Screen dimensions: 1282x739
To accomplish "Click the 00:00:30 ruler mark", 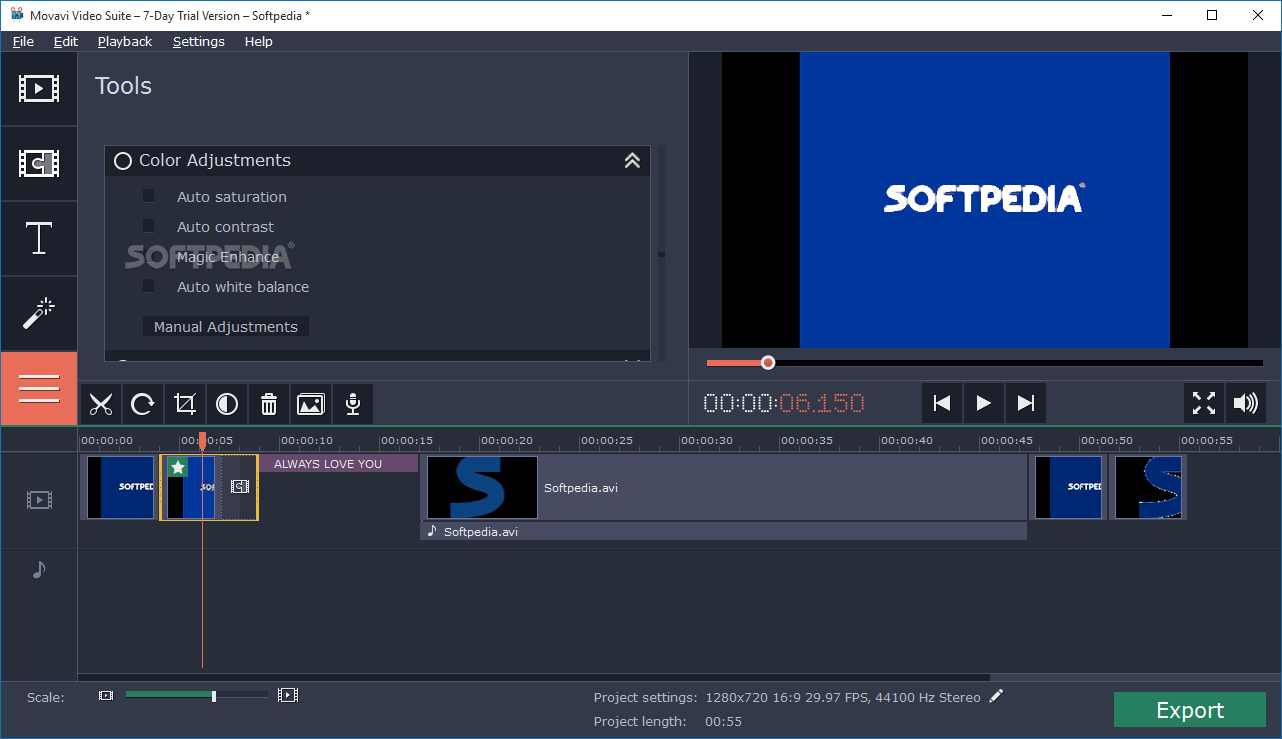I will click(x=706, y=440).
